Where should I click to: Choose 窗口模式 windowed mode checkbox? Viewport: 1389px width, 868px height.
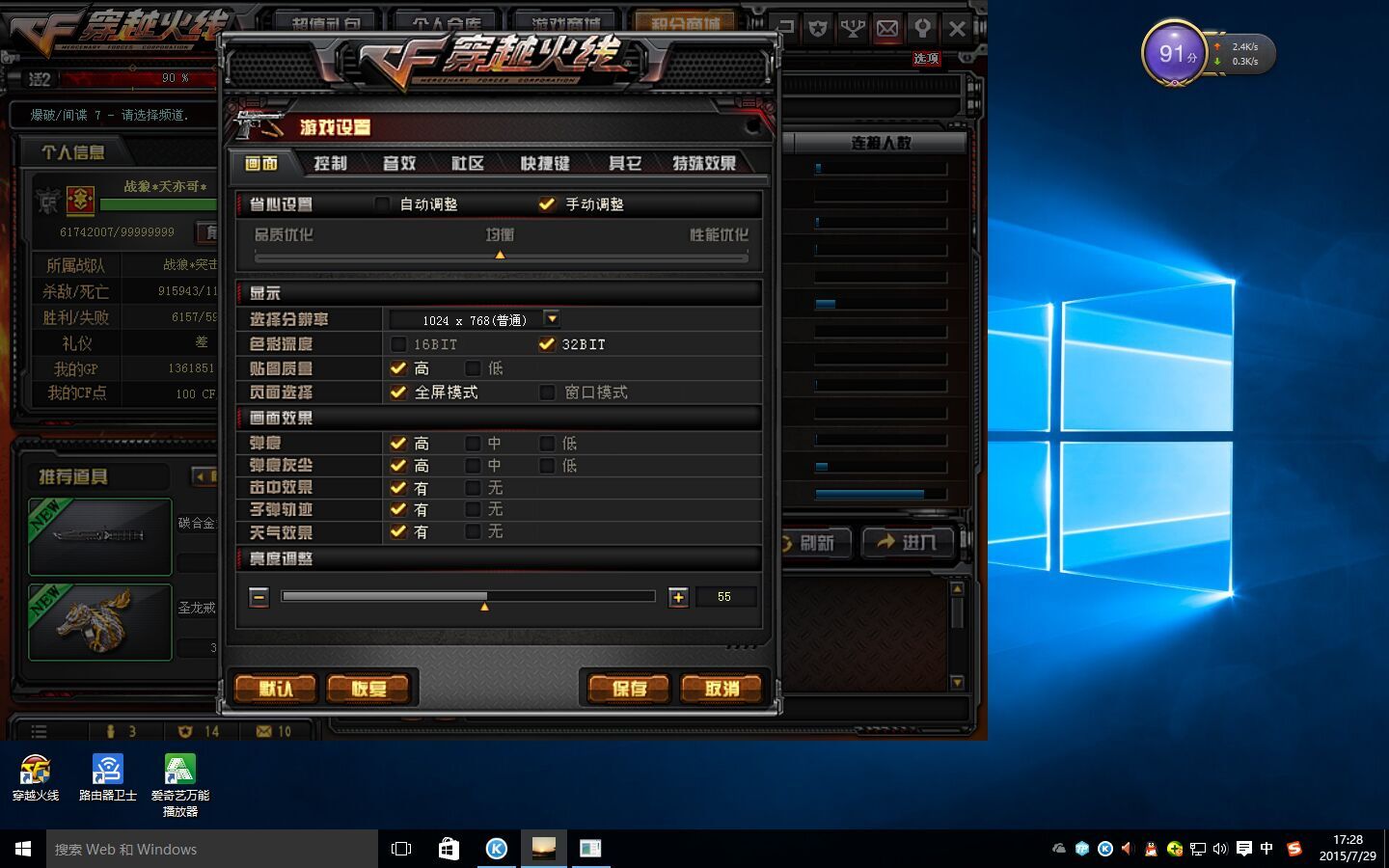(x=547, y=393)
